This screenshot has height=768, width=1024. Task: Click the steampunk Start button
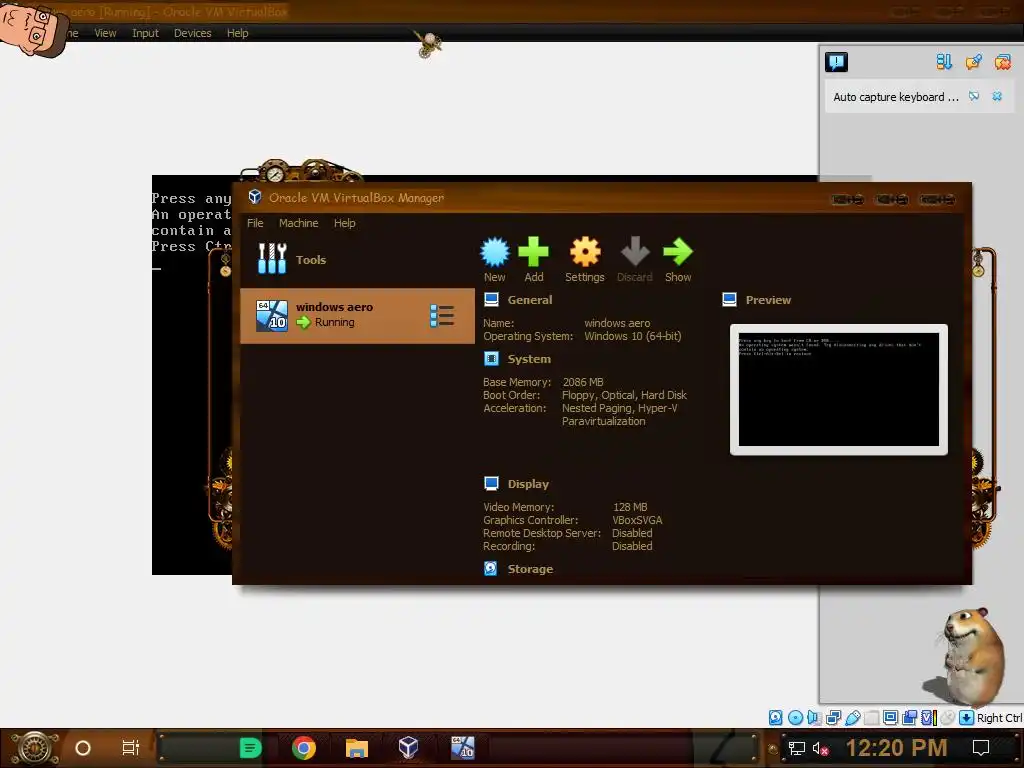pyautogui.click(x=35, y=747)
